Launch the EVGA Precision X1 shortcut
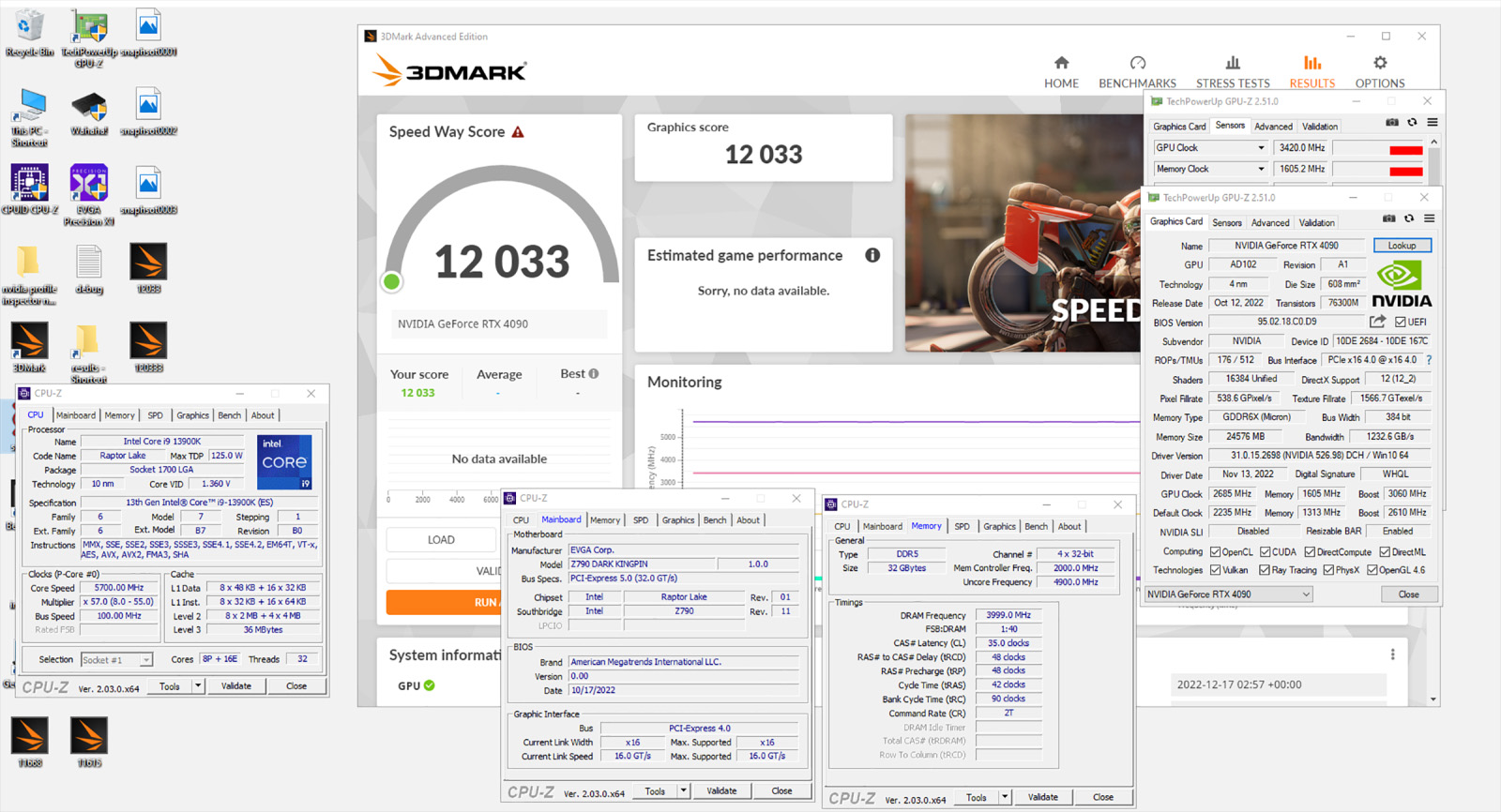Viewport: 1501px width, 812px height. [x=89, y=196]
